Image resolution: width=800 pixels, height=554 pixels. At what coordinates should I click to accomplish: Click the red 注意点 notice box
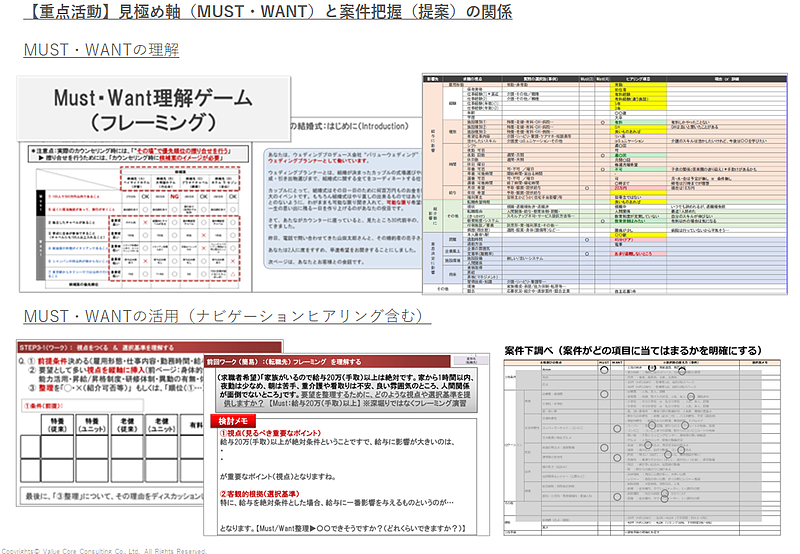click(141, 153)
